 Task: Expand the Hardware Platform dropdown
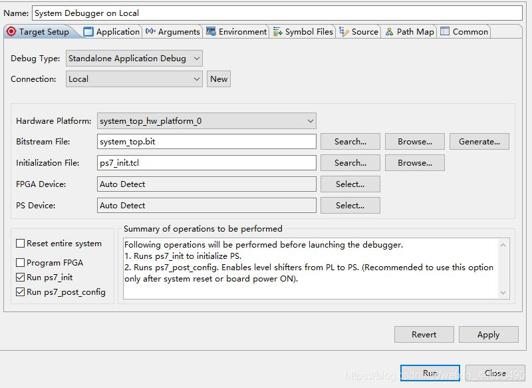click(207, 121)
